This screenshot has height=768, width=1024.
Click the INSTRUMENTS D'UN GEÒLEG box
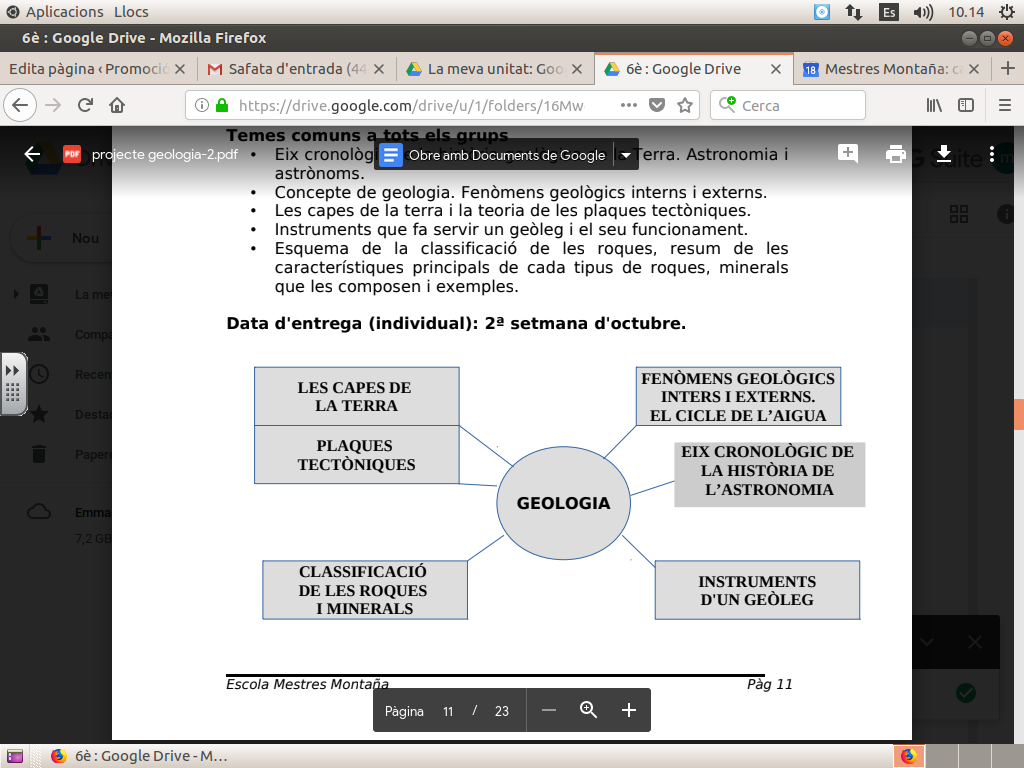(x=758, y=590)
